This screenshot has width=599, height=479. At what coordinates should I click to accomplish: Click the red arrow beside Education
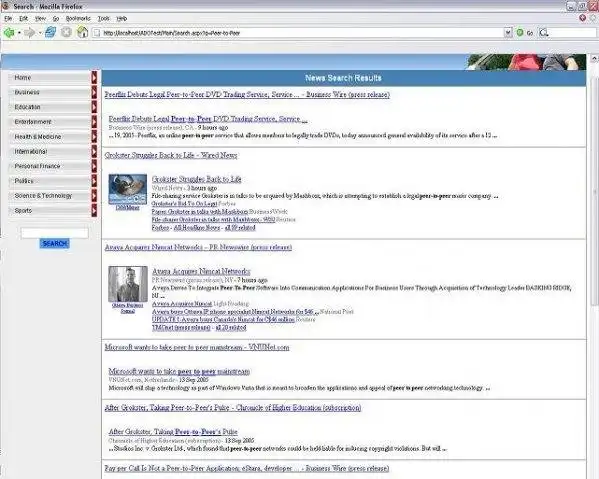[x=94, y=107]
